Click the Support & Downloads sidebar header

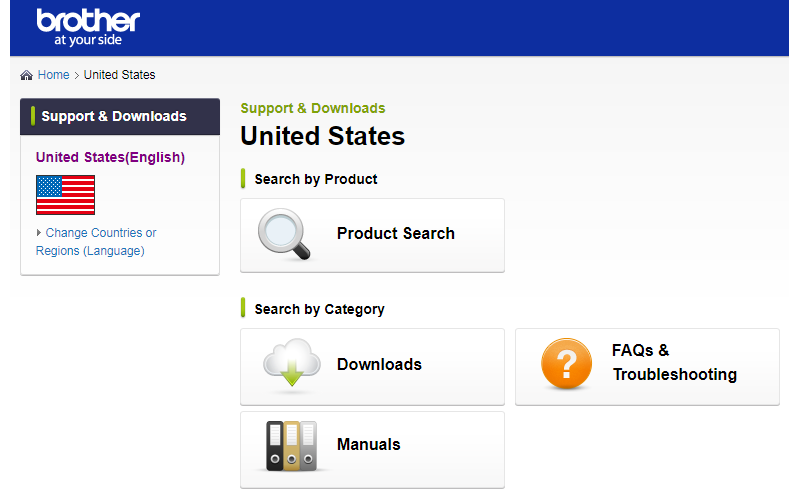tap(120, 117)
